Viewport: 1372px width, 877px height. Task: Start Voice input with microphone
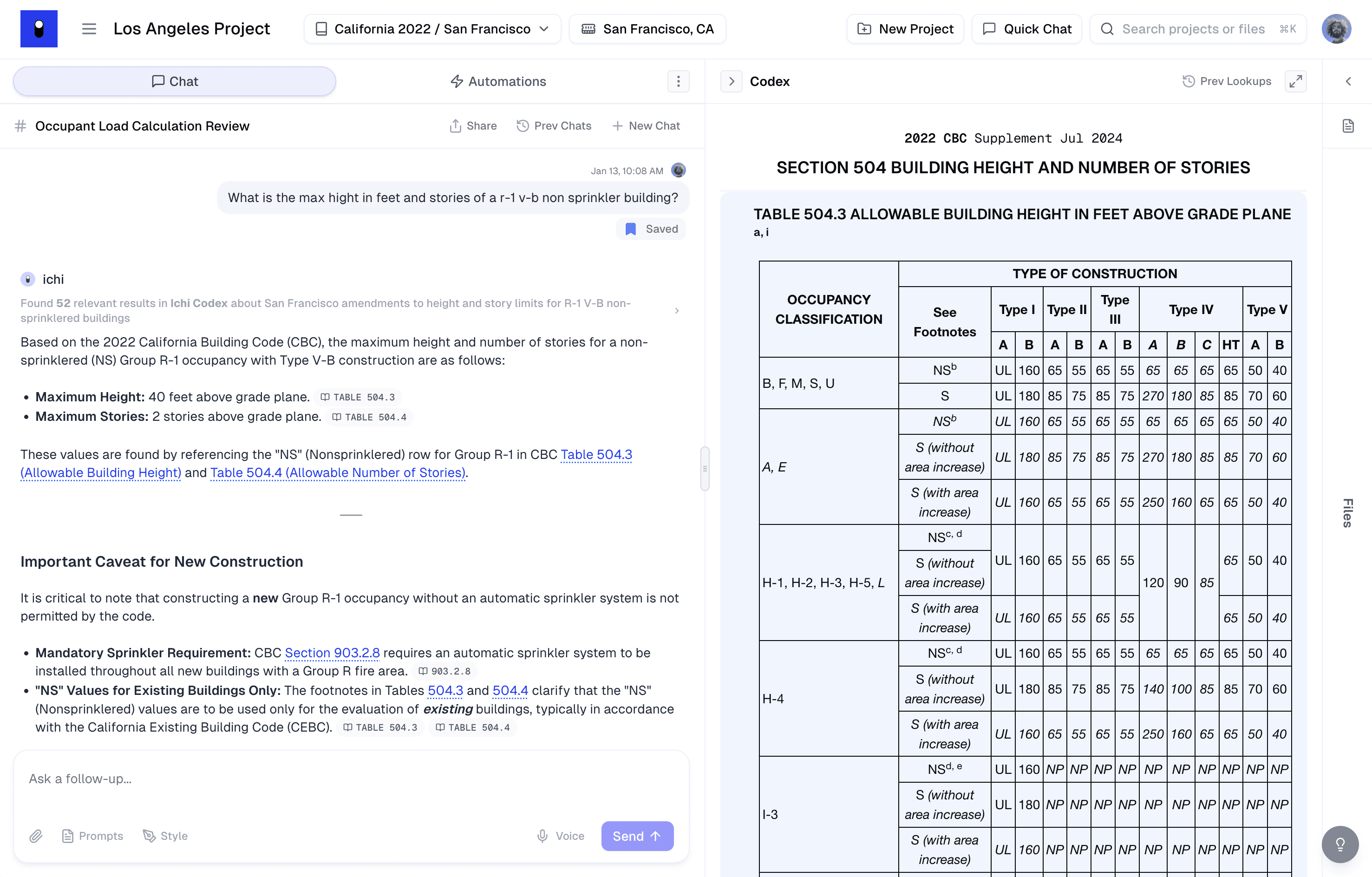point(561,835)
